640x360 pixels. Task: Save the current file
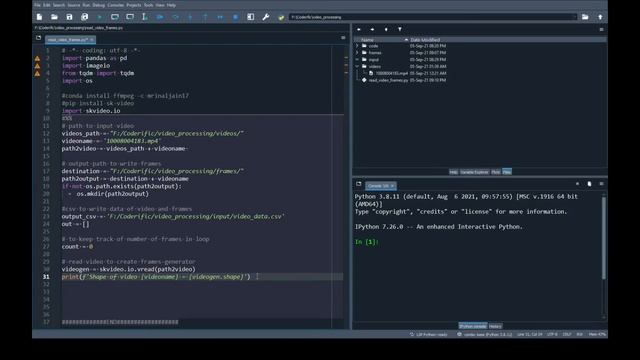pyautogui.click(x=69, y=17)
